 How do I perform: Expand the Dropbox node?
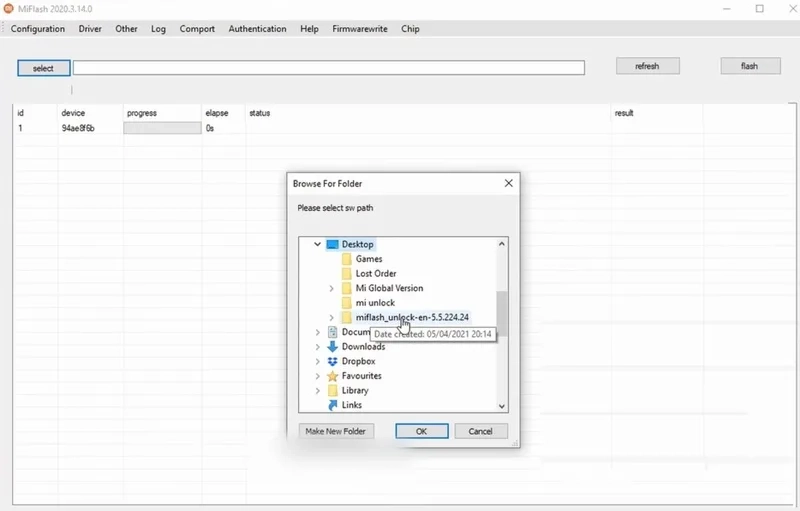coord(317,361)
